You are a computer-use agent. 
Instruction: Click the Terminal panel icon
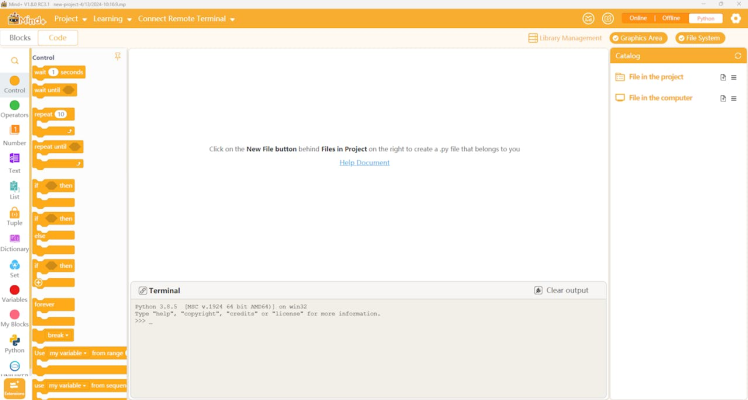pyautogui.click(x=142, y=290)
